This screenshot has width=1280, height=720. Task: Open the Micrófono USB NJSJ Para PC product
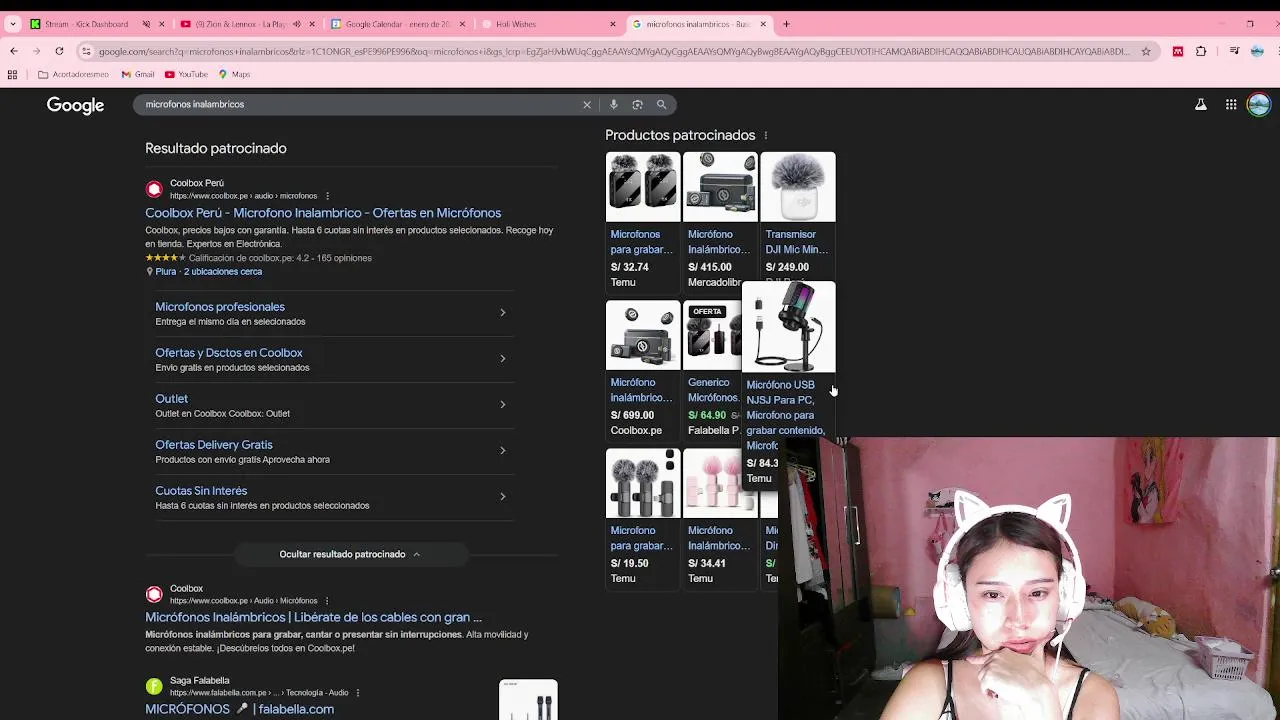[788, 384]
